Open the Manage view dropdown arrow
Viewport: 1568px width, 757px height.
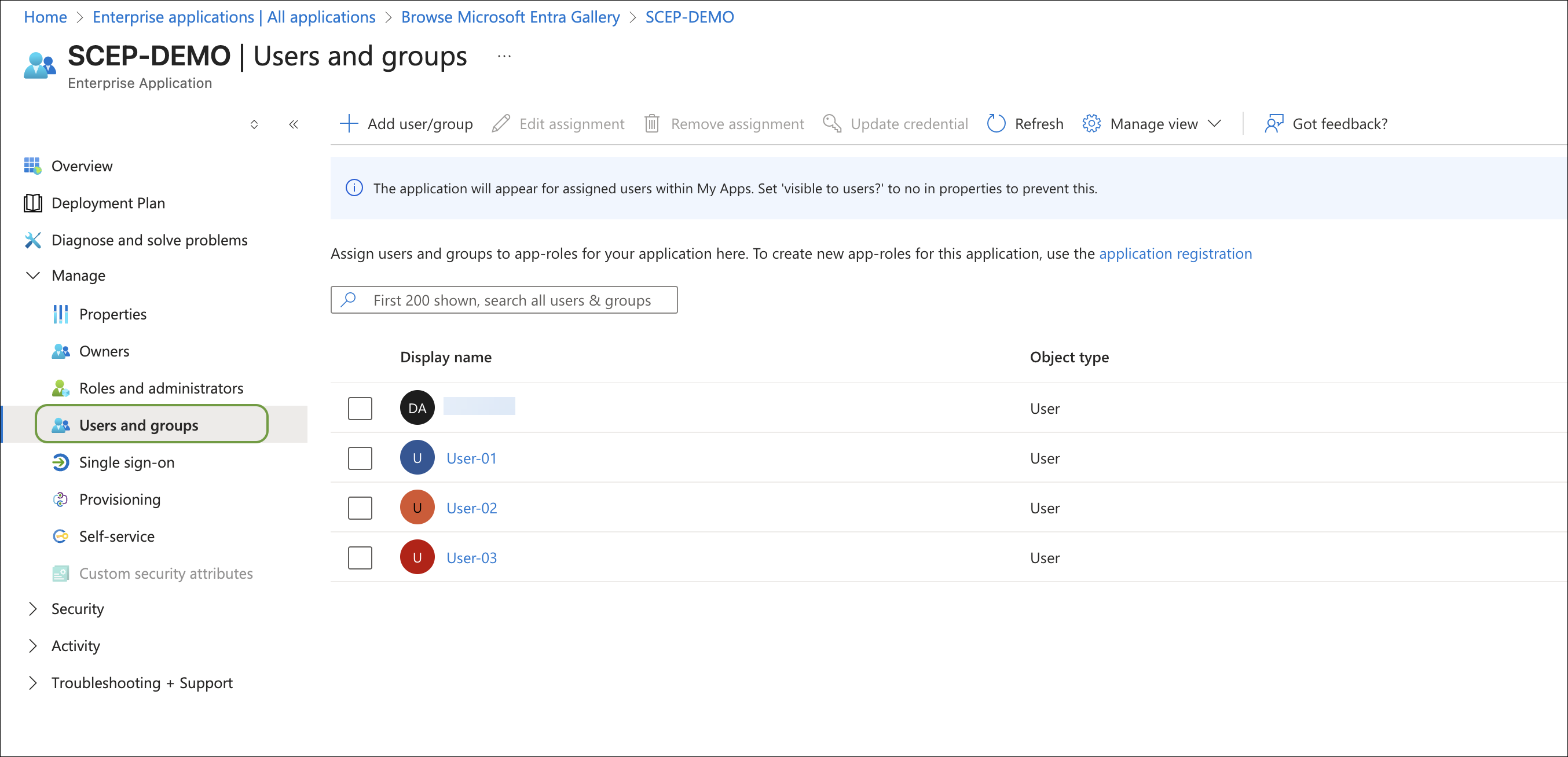point(1214,123)
